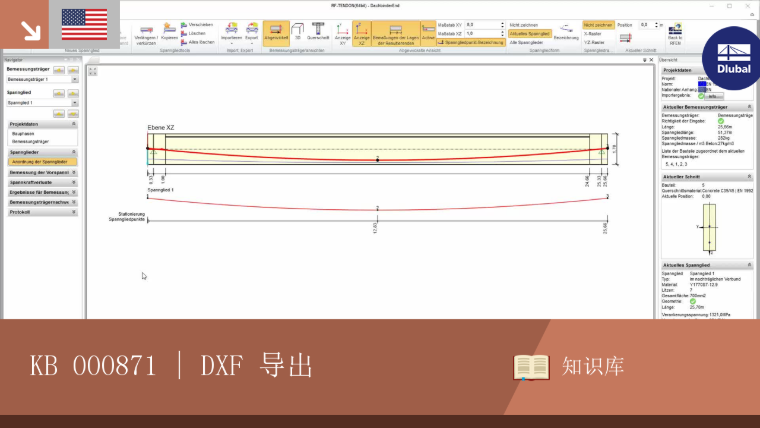Select Anordnung der Spannglieder navigator item
This screenshot has height=428, width=760.
pos(43,162)
